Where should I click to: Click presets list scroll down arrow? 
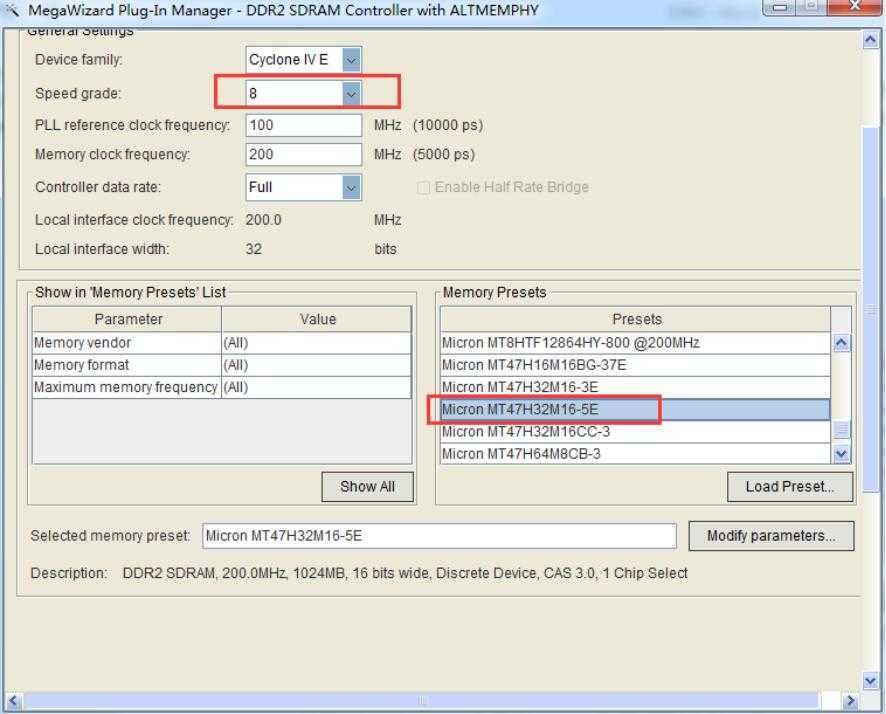[x=841, y=454]
